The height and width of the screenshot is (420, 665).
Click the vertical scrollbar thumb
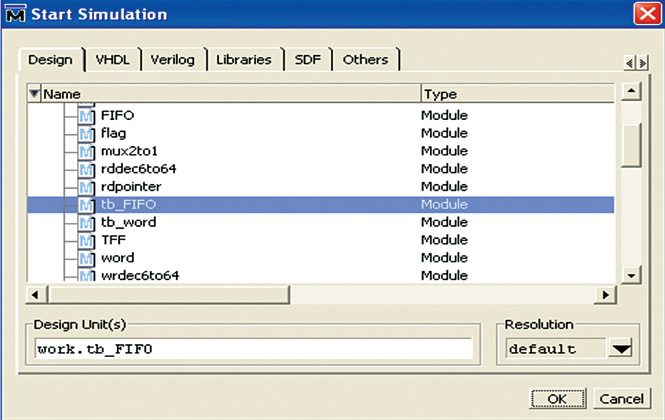click(x=630, y=145)
